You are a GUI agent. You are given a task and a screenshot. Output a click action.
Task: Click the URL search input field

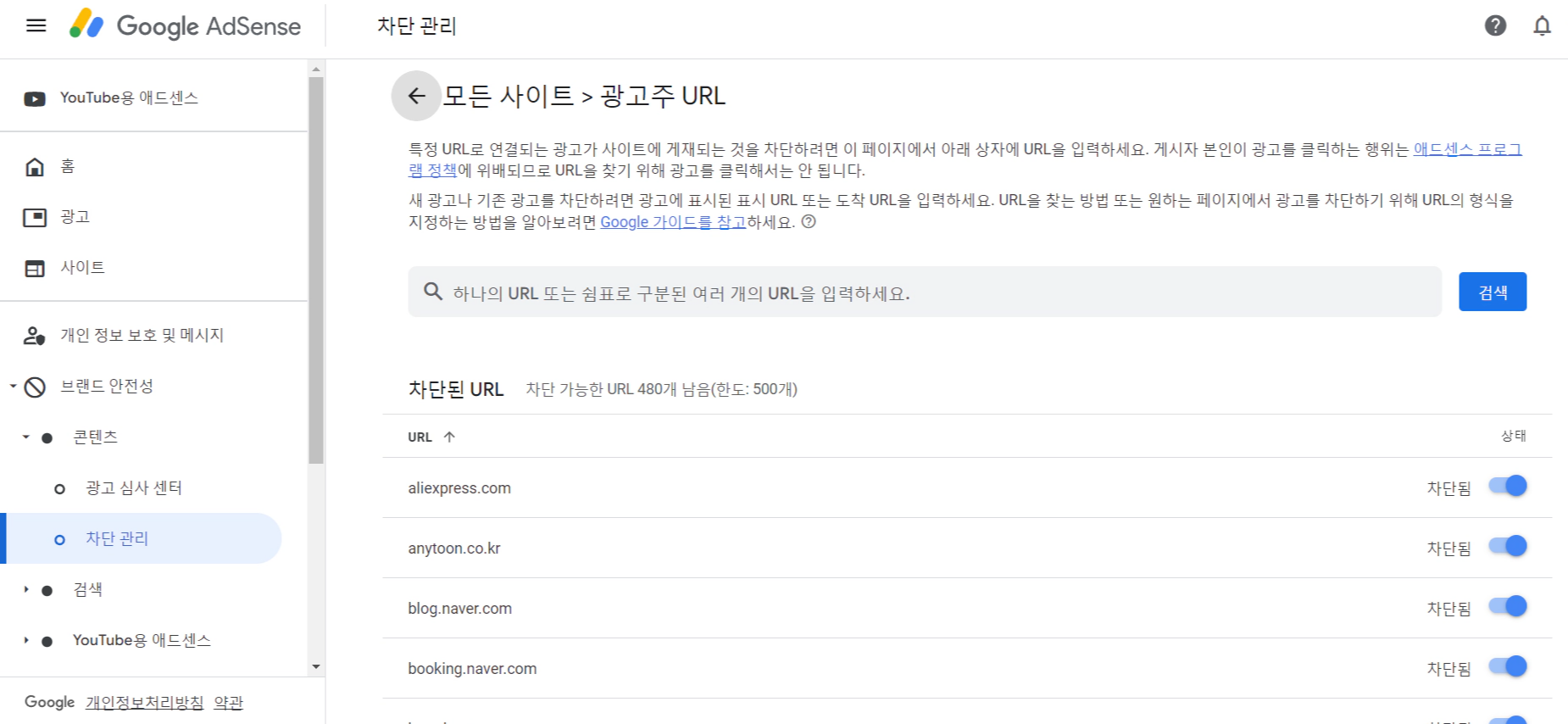pos(925,292)
